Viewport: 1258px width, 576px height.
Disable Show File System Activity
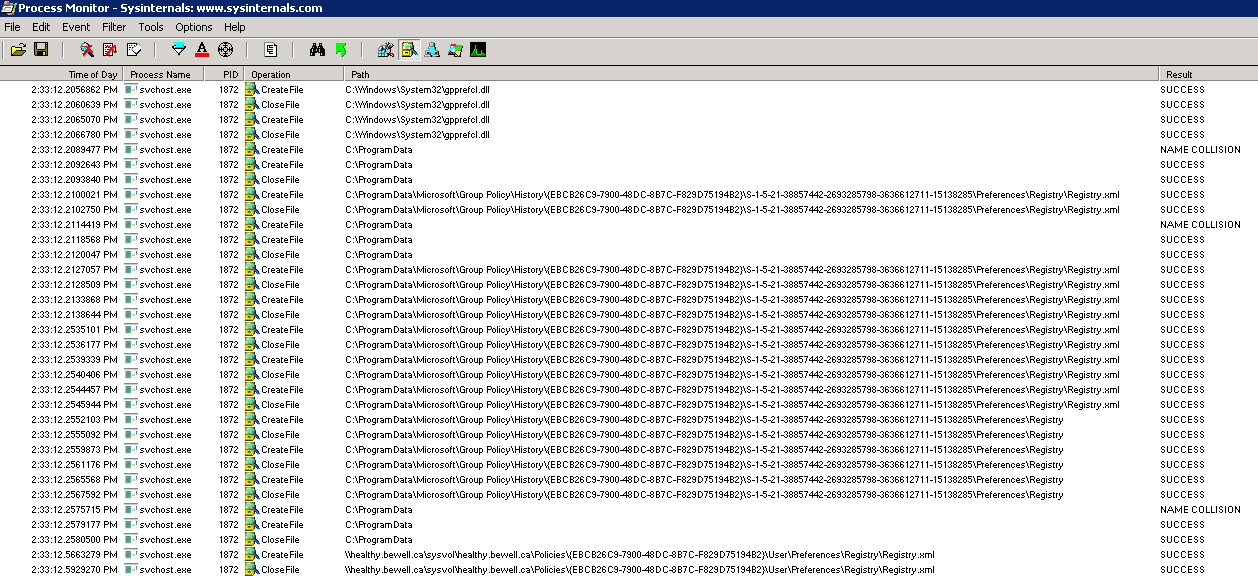coord(409,49)
